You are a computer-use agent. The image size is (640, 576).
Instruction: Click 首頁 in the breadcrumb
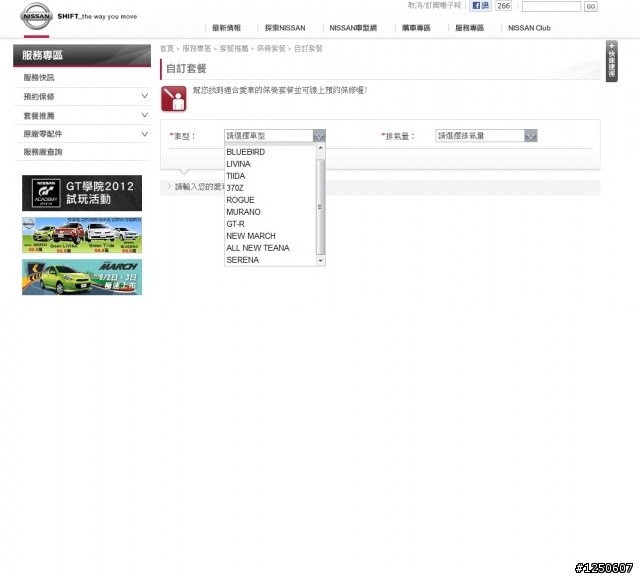167,49
